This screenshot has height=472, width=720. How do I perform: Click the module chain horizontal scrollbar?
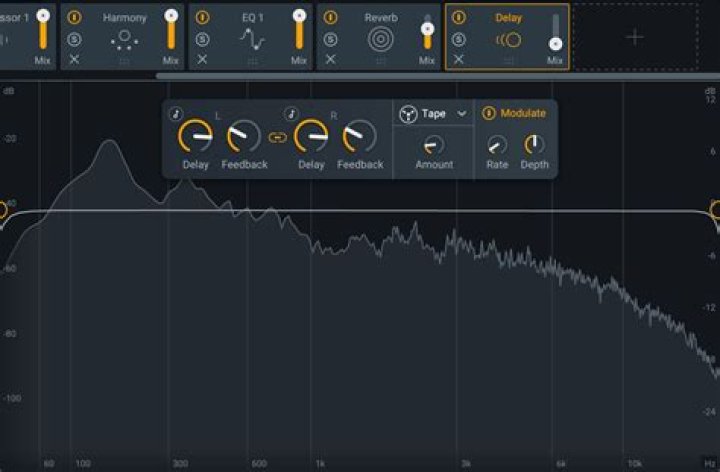click(x=400, y=75)
